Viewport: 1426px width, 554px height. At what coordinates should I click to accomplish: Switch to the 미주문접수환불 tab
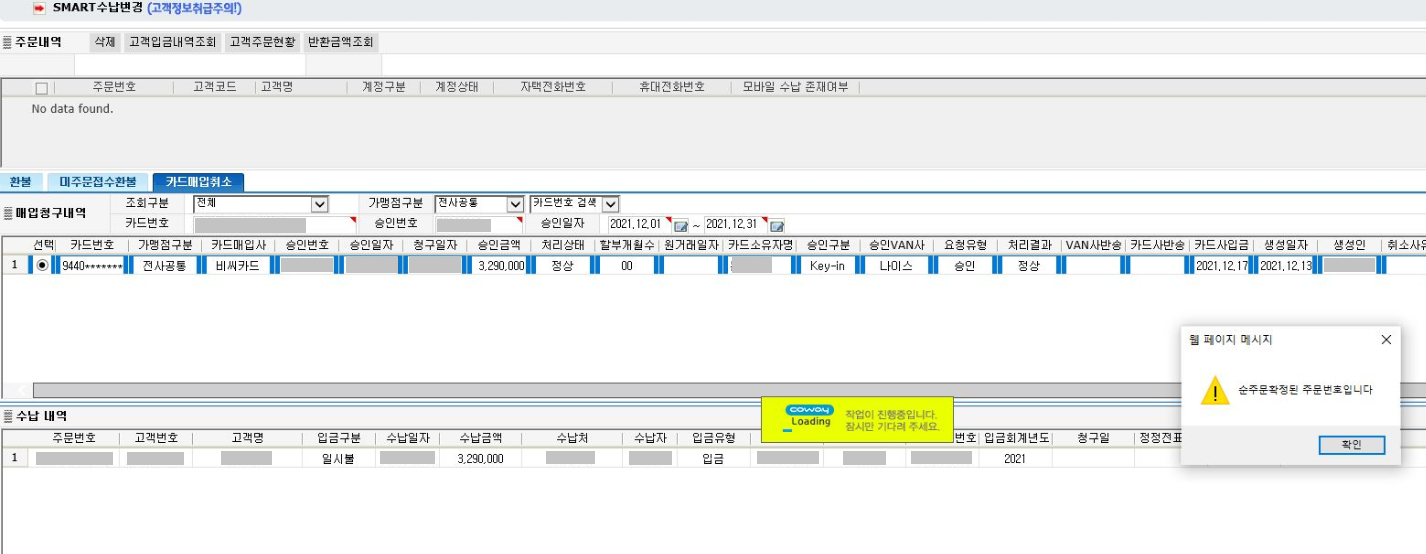coord(97,182)
